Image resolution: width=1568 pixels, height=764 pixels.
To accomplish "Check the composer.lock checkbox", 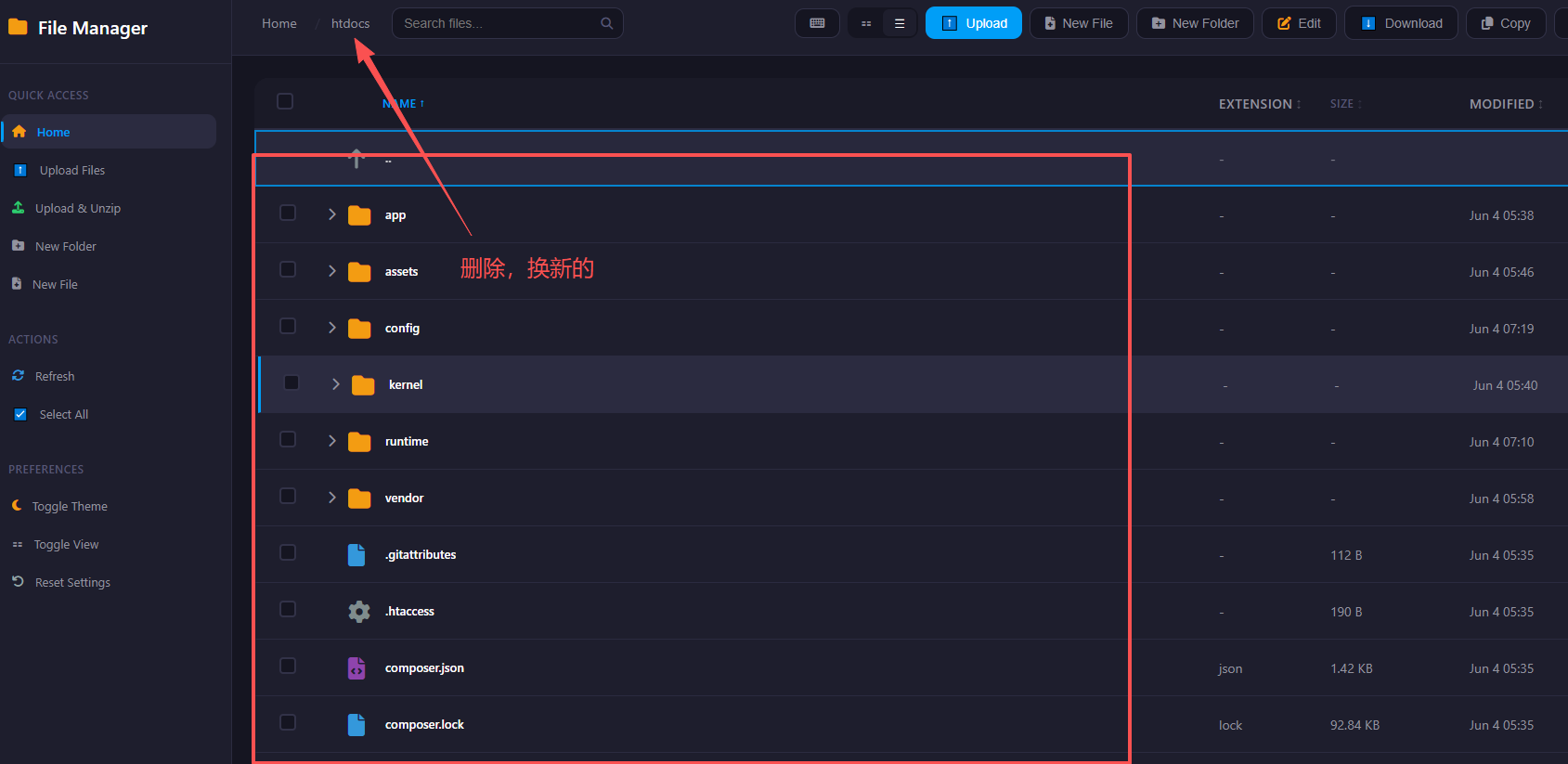I will pyautogui.click(x=288, y=722).
